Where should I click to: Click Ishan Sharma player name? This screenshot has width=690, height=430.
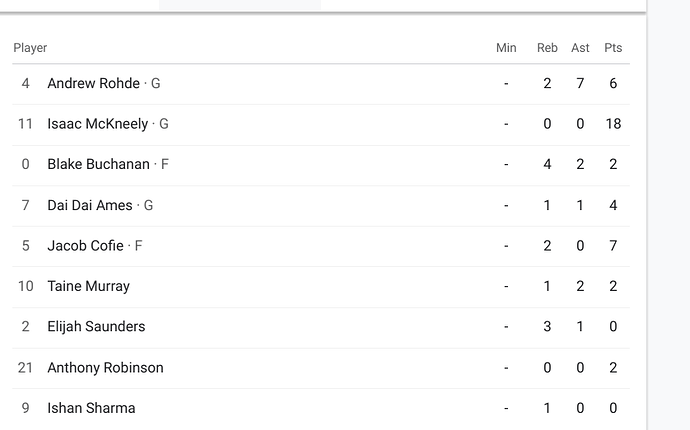pyautogui.click(x=91, y=408)
